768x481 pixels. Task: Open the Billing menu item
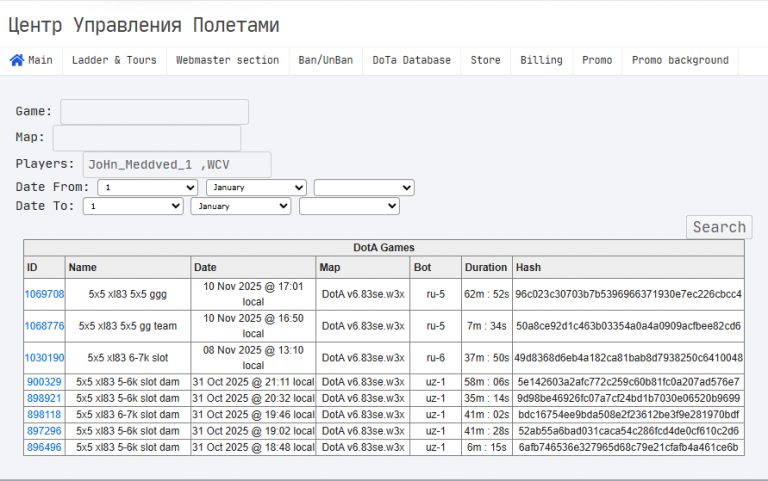point(541,60)
